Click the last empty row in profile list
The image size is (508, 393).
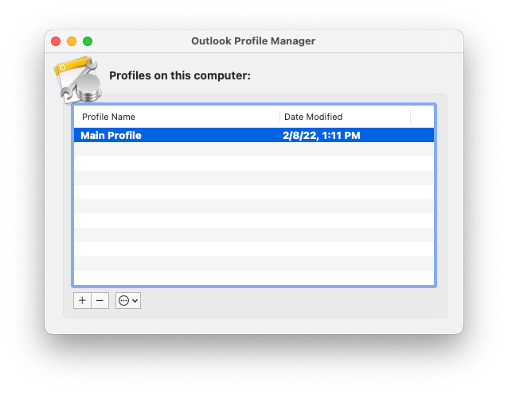[x=254, y=278]
